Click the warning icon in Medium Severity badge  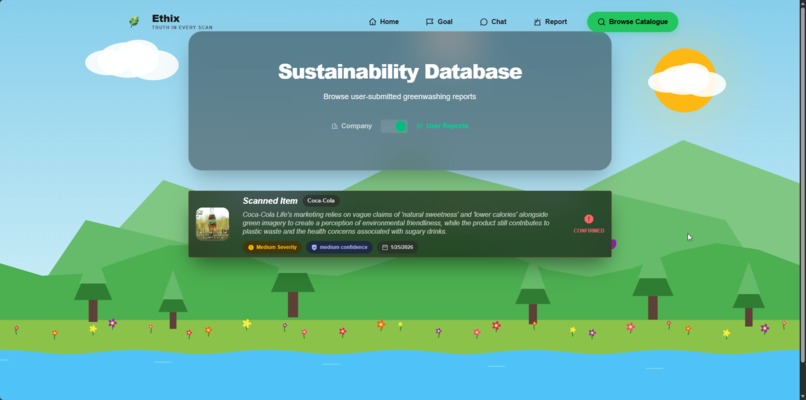(x=251, y=247)
